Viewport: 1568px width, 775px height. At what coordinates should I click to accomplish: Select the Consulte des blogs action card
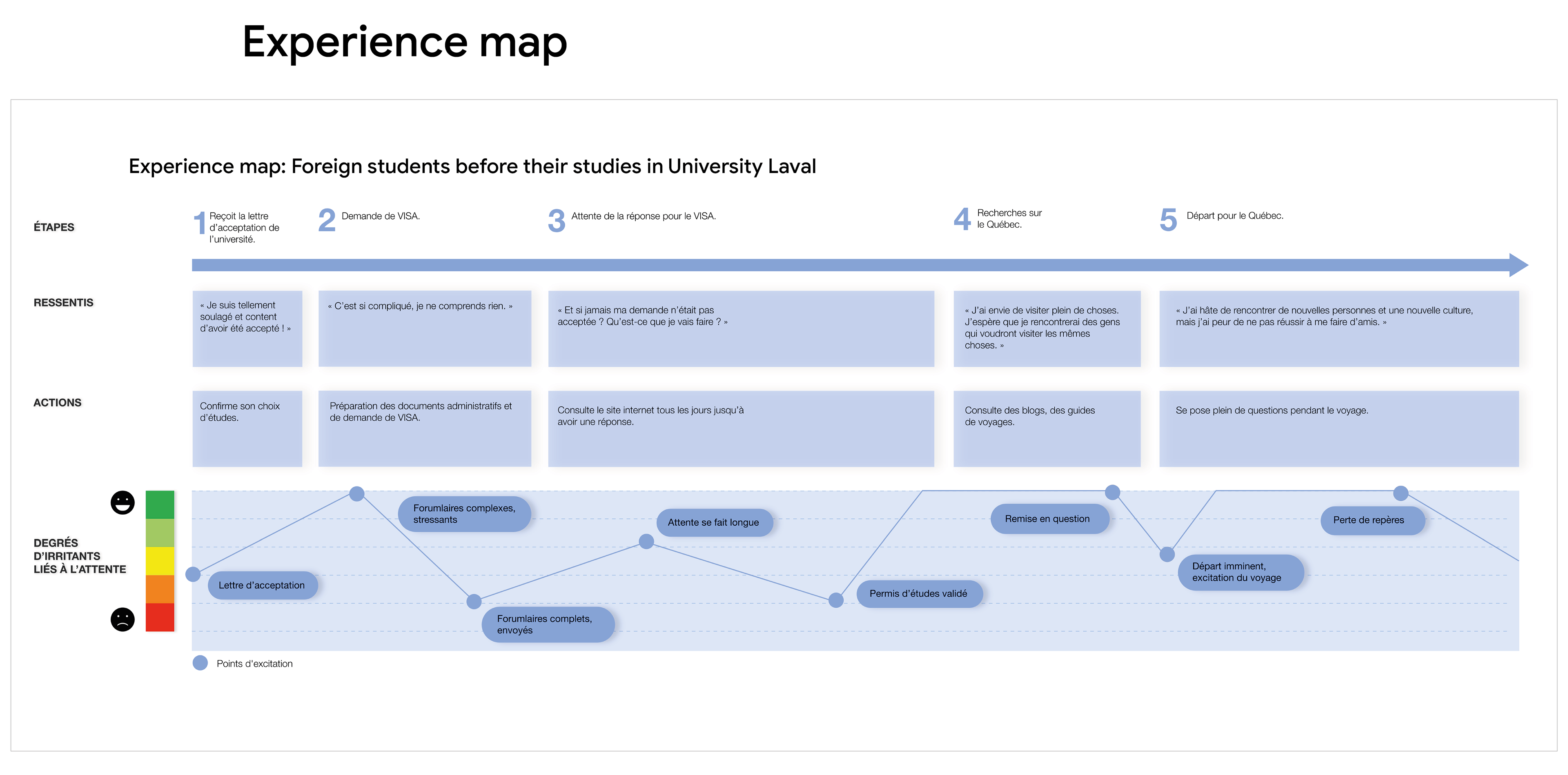pyautogui.click(x=1046, y=428)
